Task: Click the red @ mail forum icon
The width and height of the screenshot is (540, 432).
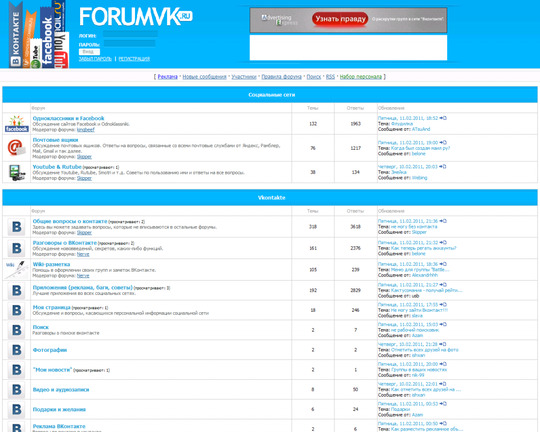Action: pos(17,147)
